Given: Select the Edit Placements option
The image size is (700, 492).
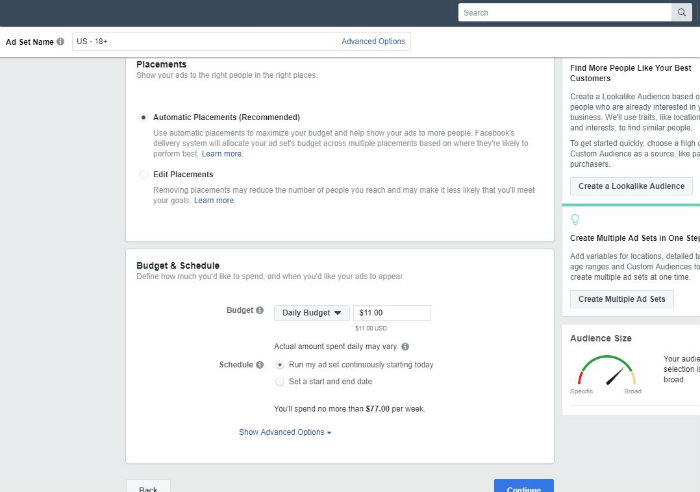Looking at the screenshot, I should [x=144, y=175].
